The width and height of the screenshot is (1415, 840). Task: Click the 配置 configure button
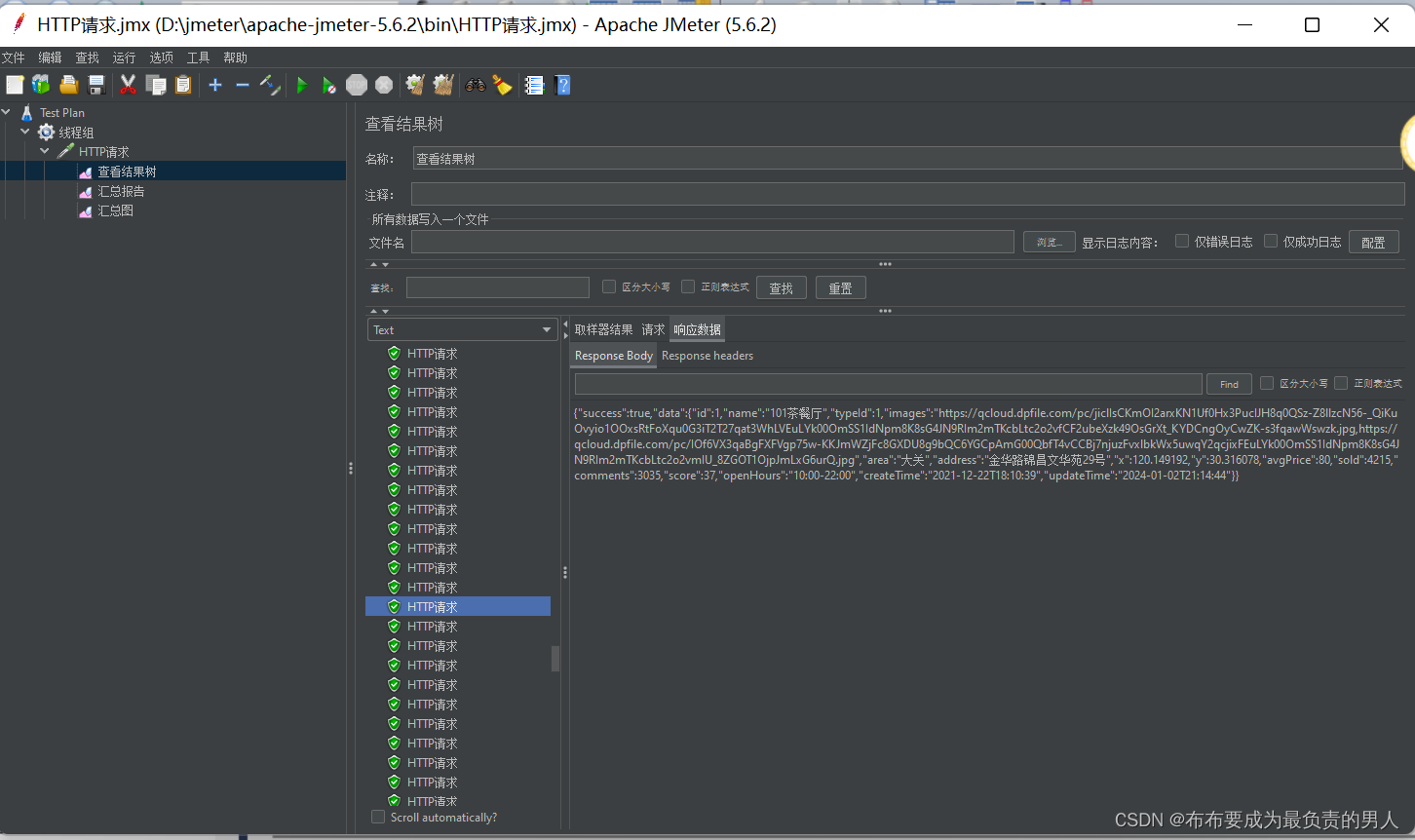click(x=1374, y=242)
